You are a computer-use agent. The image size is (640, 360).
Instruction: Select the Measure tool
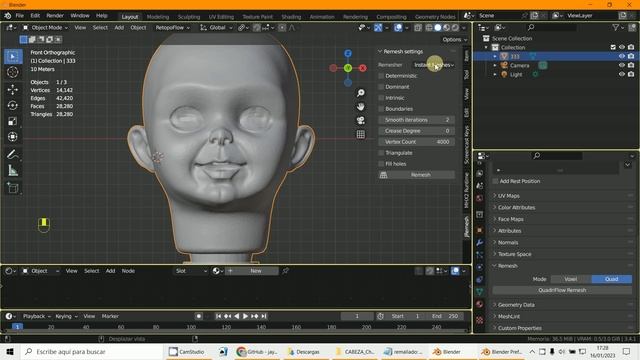(x=13, y=171)
